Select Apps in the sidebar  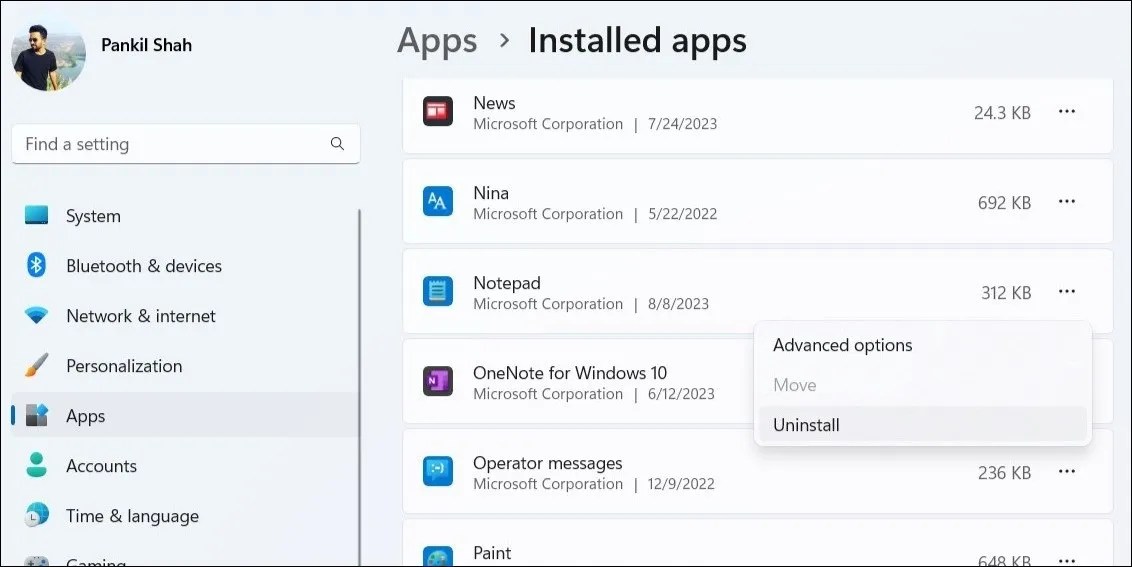[185, 415]
